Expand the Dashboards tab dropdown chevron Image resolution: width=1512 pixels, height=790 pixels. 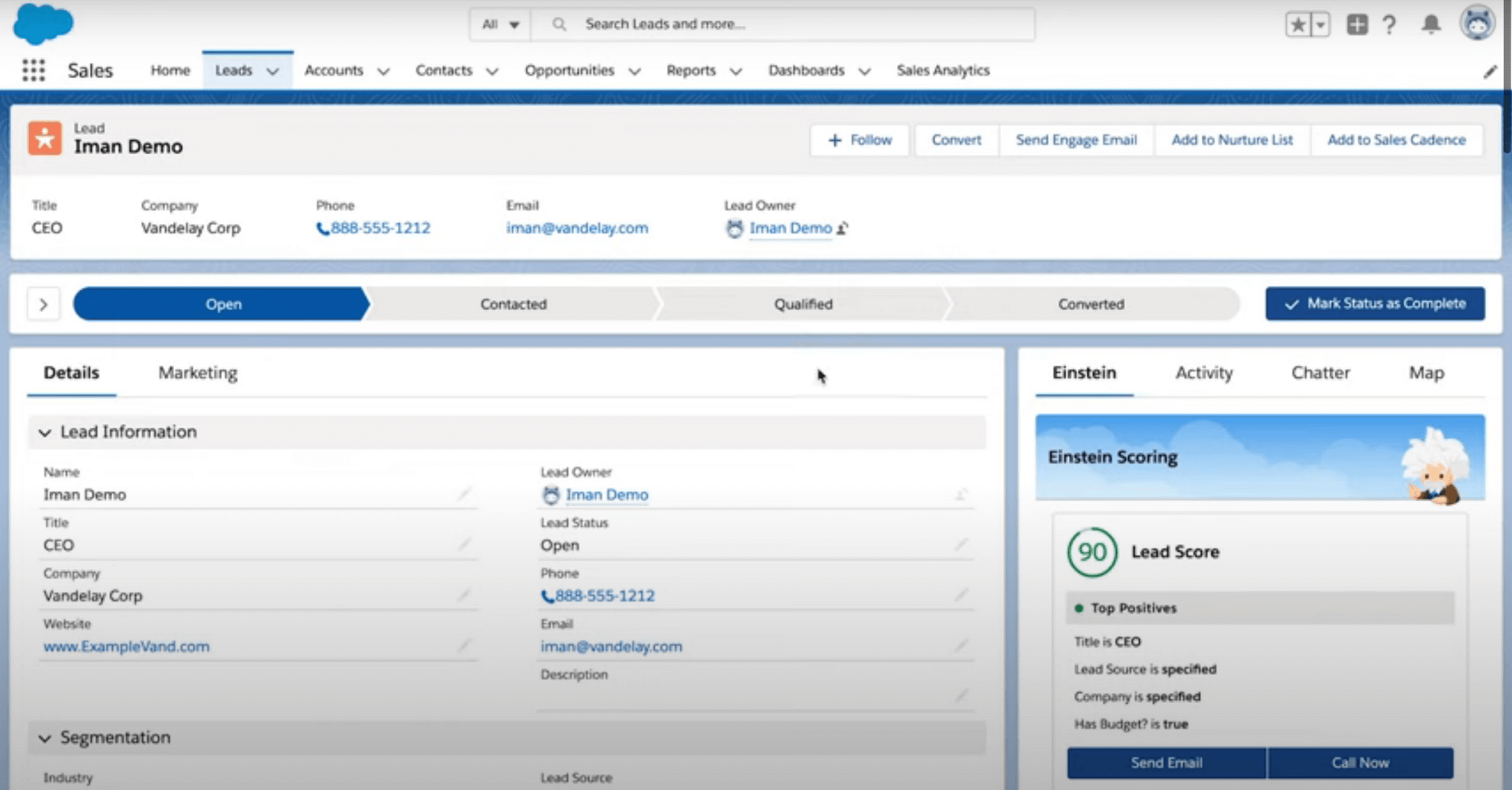point(865,72)
